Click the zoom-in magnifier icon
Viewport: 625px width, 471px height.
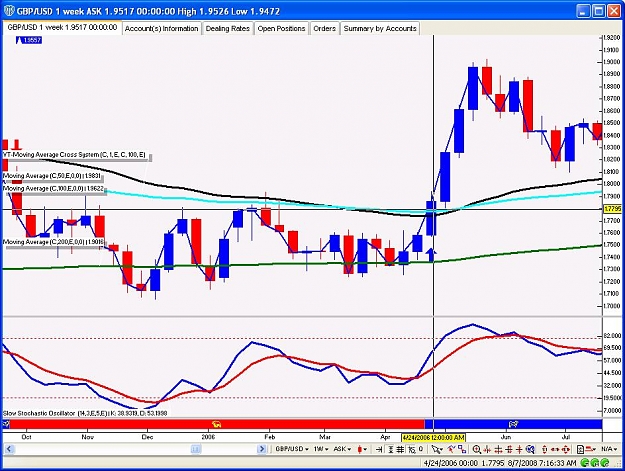[x=476, y=449]
